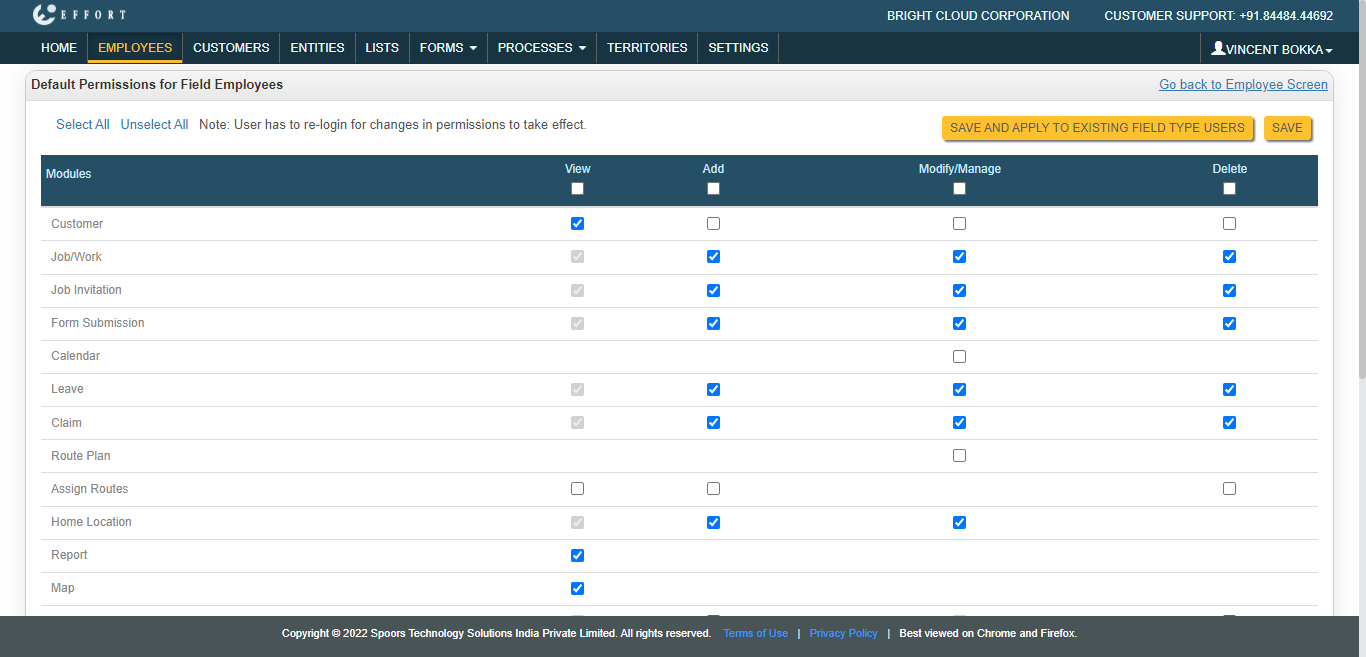Open the Processes dropdown menu

pyautogui.click(x=541, y=48)
